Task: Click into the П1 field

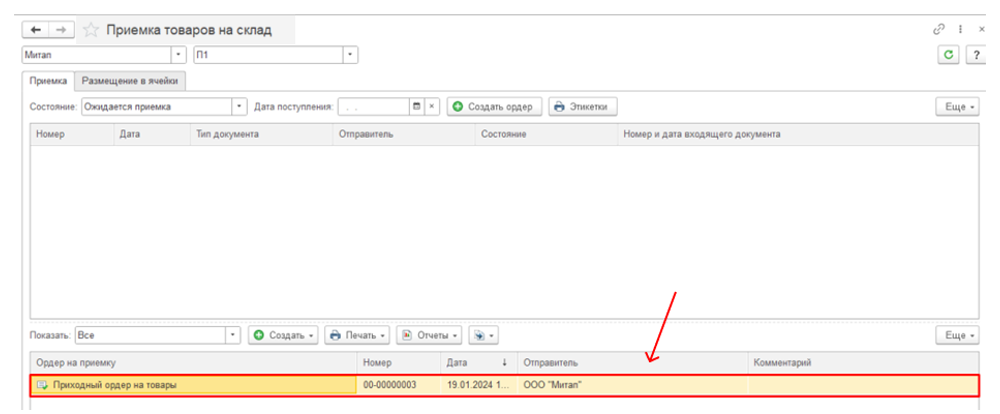Action: coord(268,55)
